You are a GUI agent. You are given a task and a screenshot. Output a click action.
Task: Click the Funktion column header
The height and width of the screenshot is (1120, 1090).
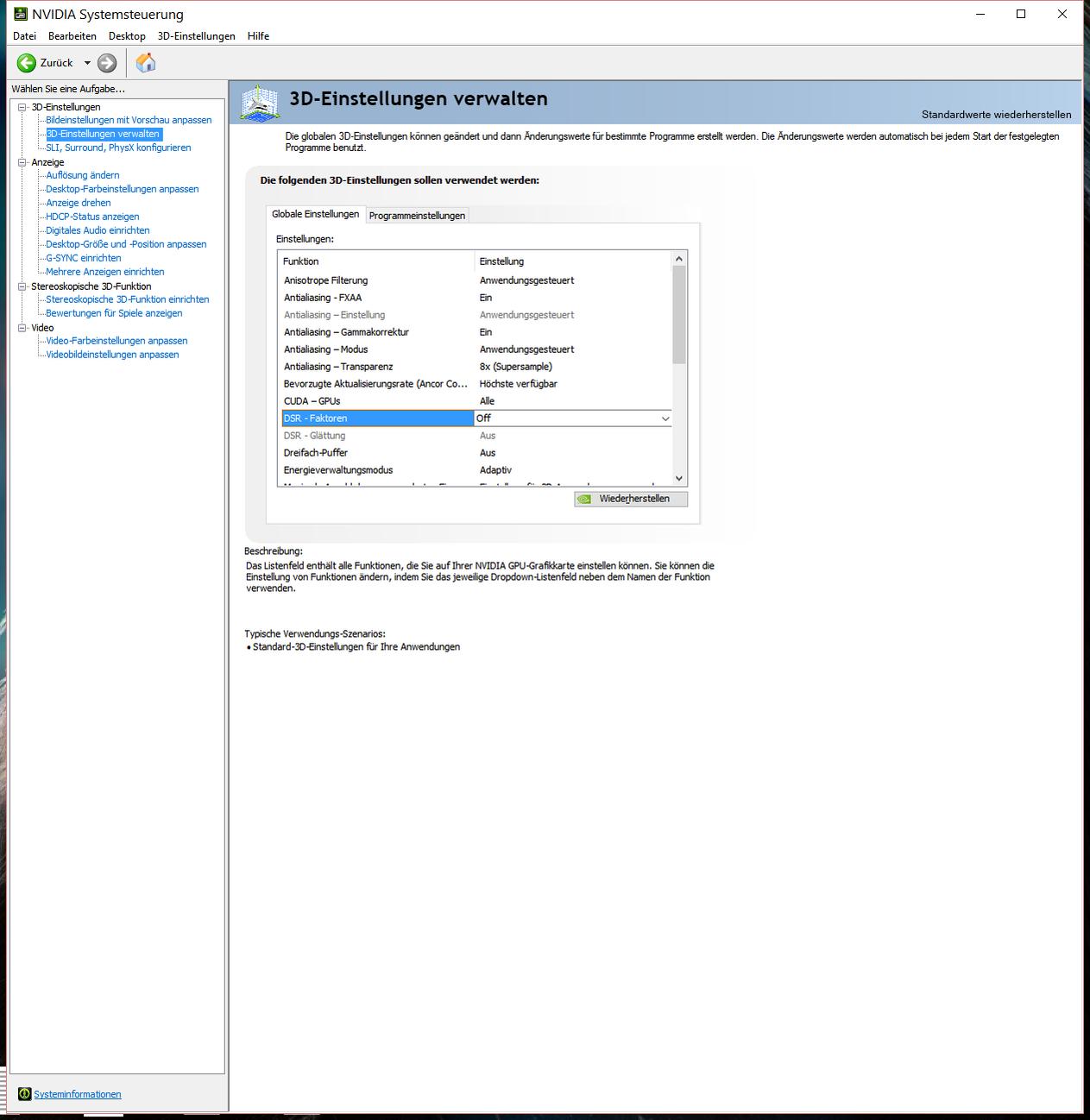click(x=376, y=261)
